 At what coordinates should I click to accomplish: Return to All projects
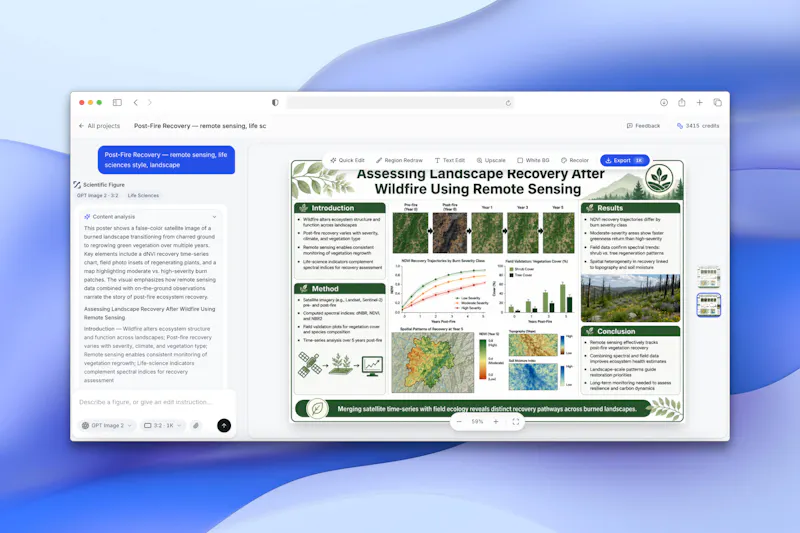99,126
